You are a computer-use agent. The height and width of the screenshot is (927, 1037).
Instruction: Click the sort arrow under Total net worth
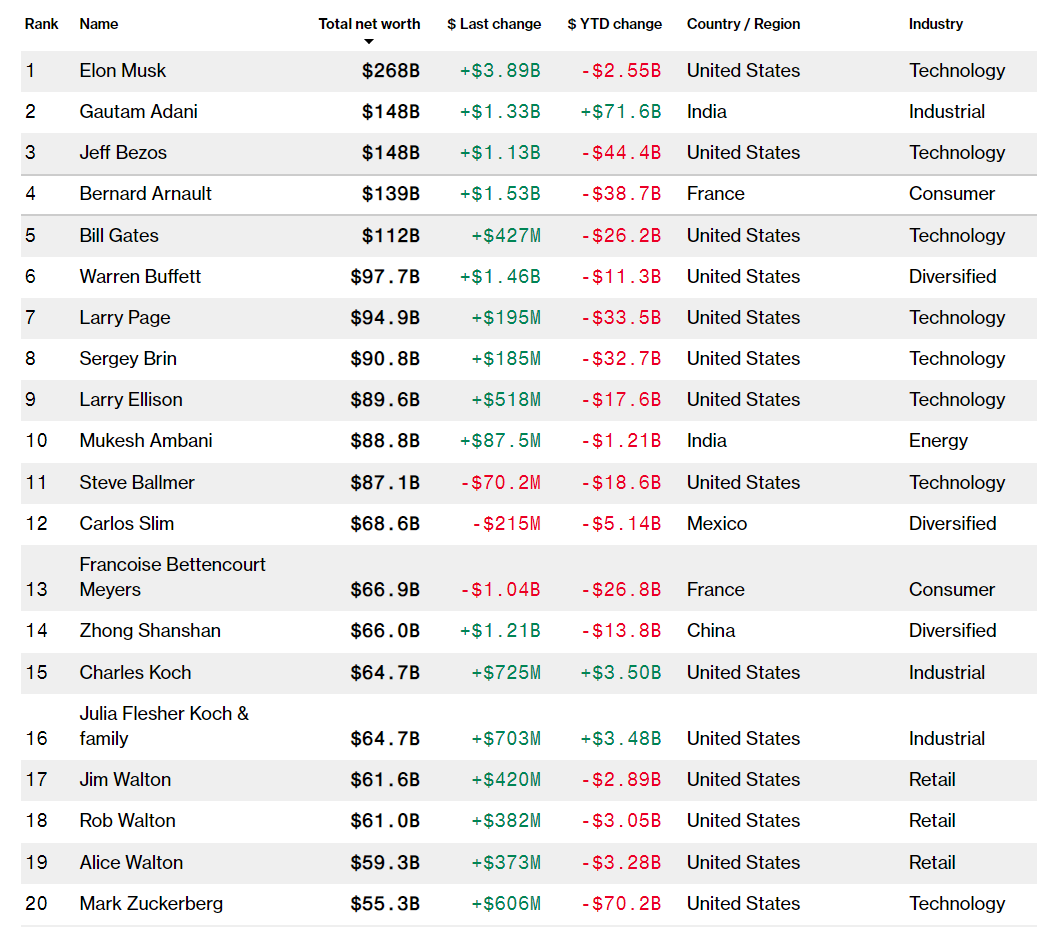click(x=369, y=42)
